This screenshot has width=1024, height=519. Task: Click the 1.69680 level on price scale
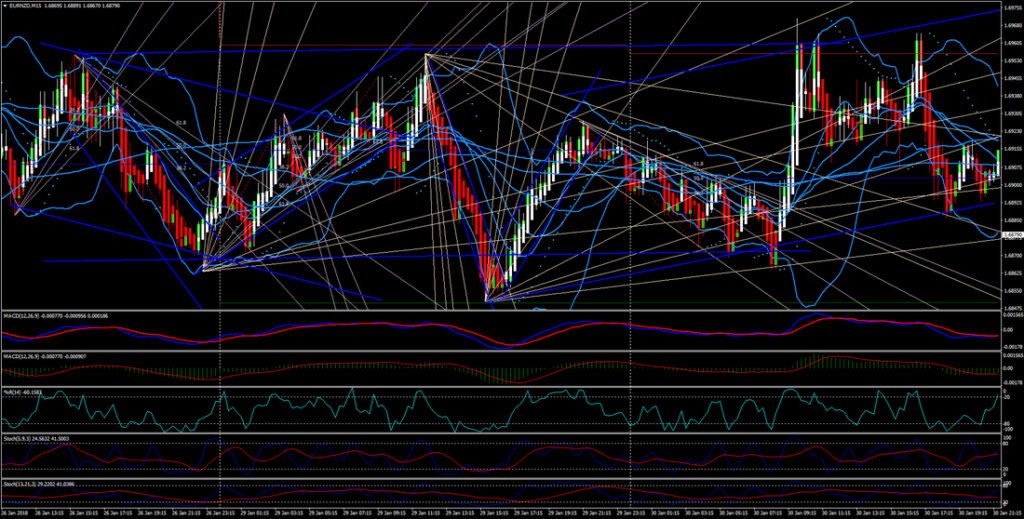coord(1011,27)
